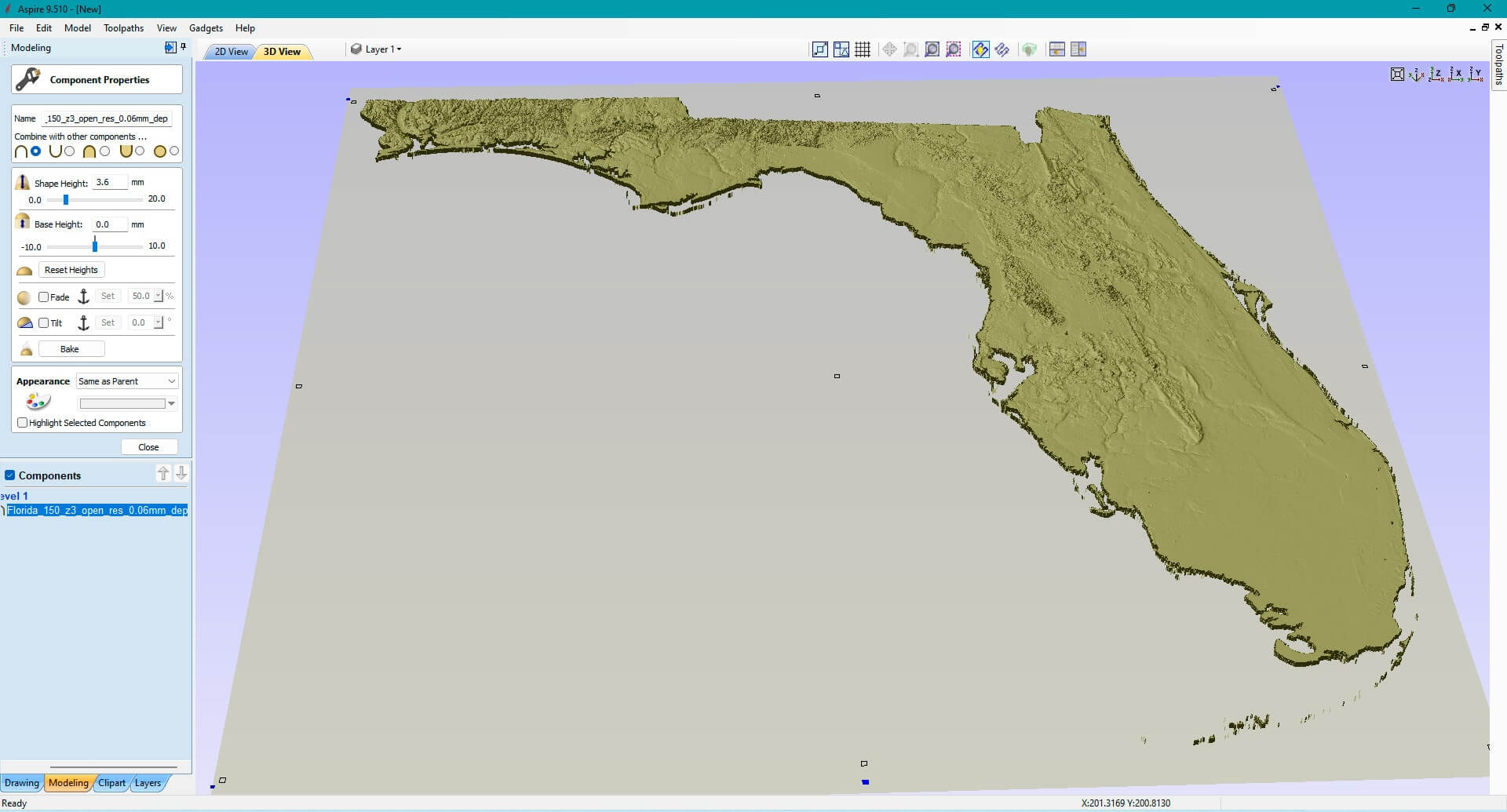Switch Modeling panel layout icon

(170, 47)
